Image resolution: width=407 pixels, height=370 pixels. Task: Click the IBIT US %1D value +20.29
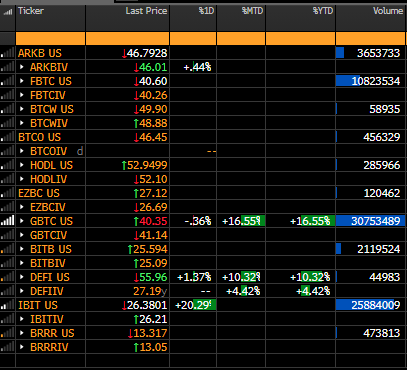tap(195, 305)
